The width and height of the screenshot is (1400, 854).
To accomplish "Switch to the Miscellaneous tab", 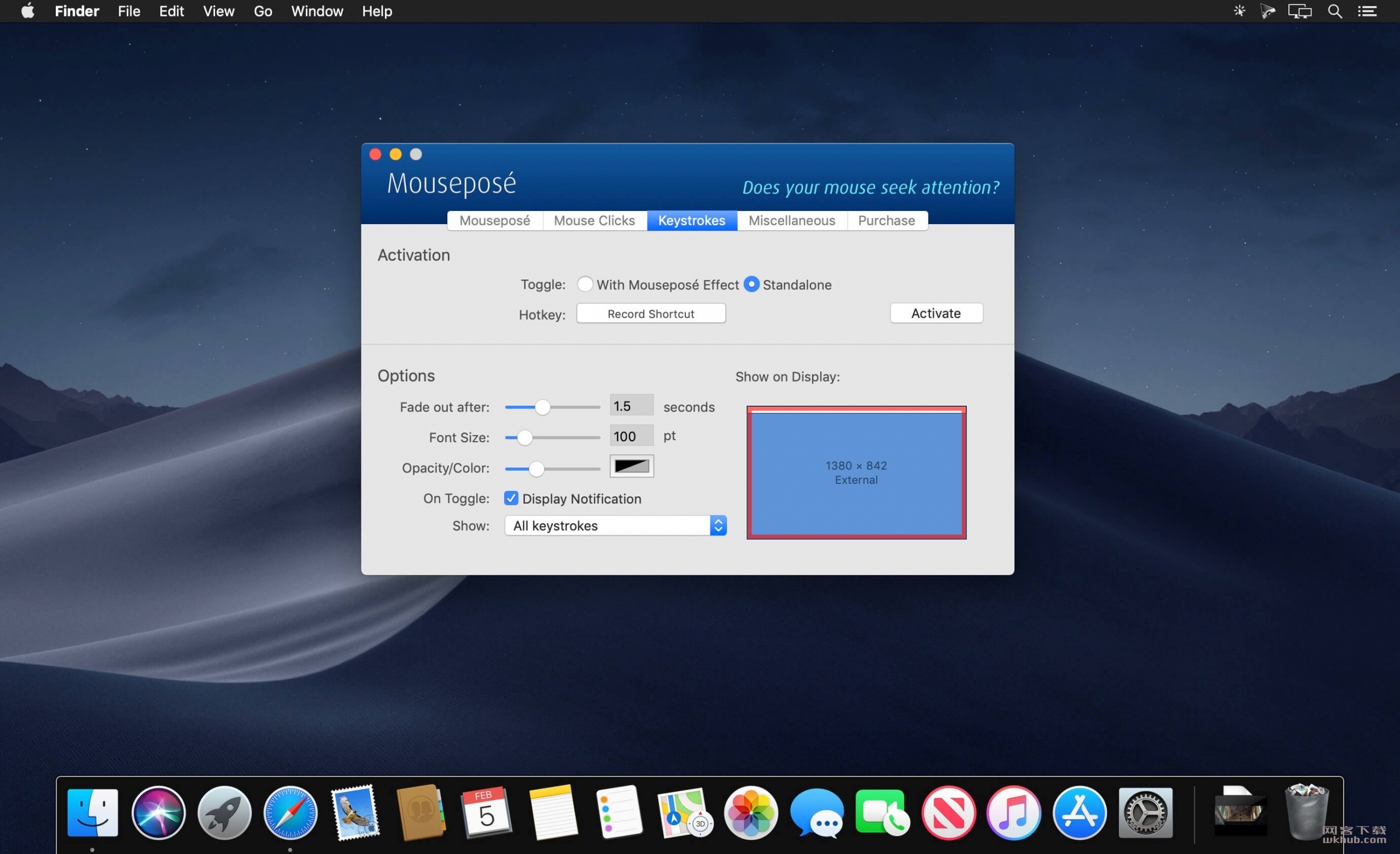I will pos(791,220).
